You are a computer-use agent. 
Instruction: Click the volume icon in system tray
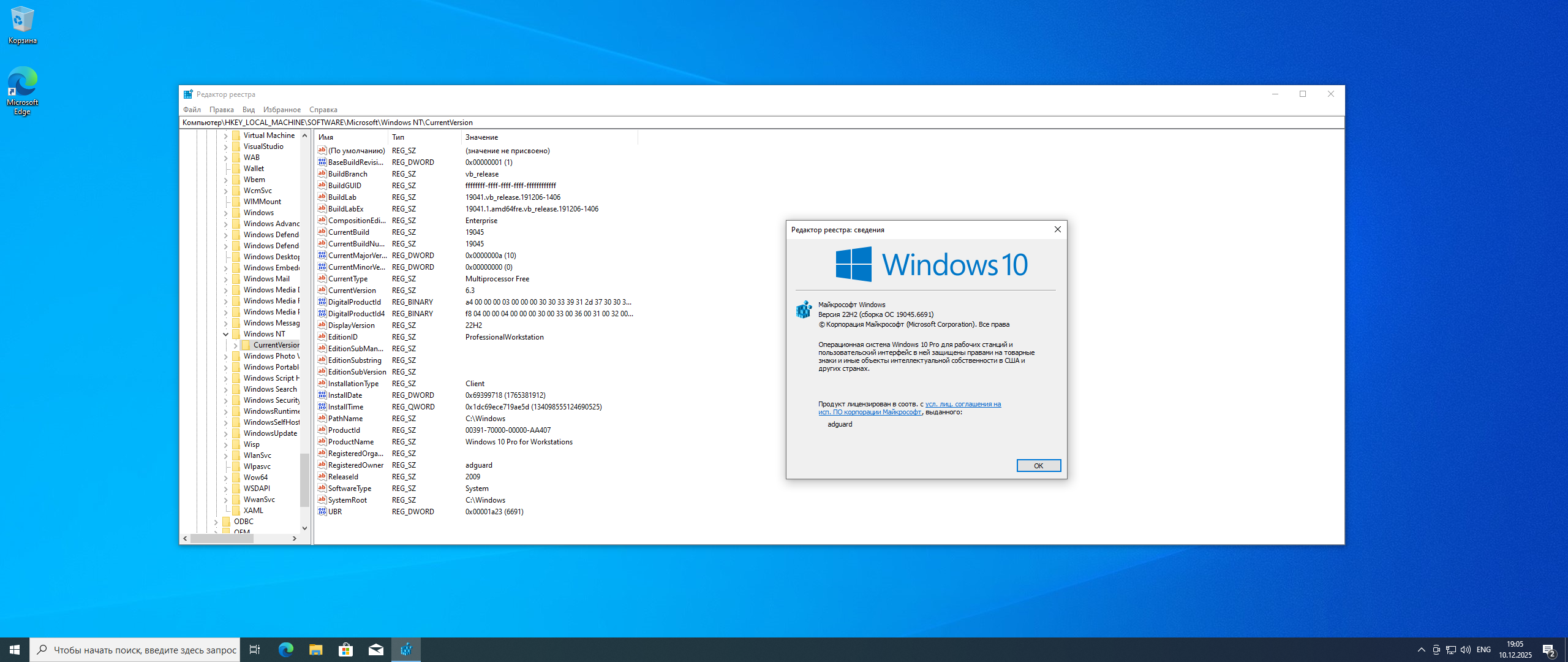click(x=1466, y=650)
